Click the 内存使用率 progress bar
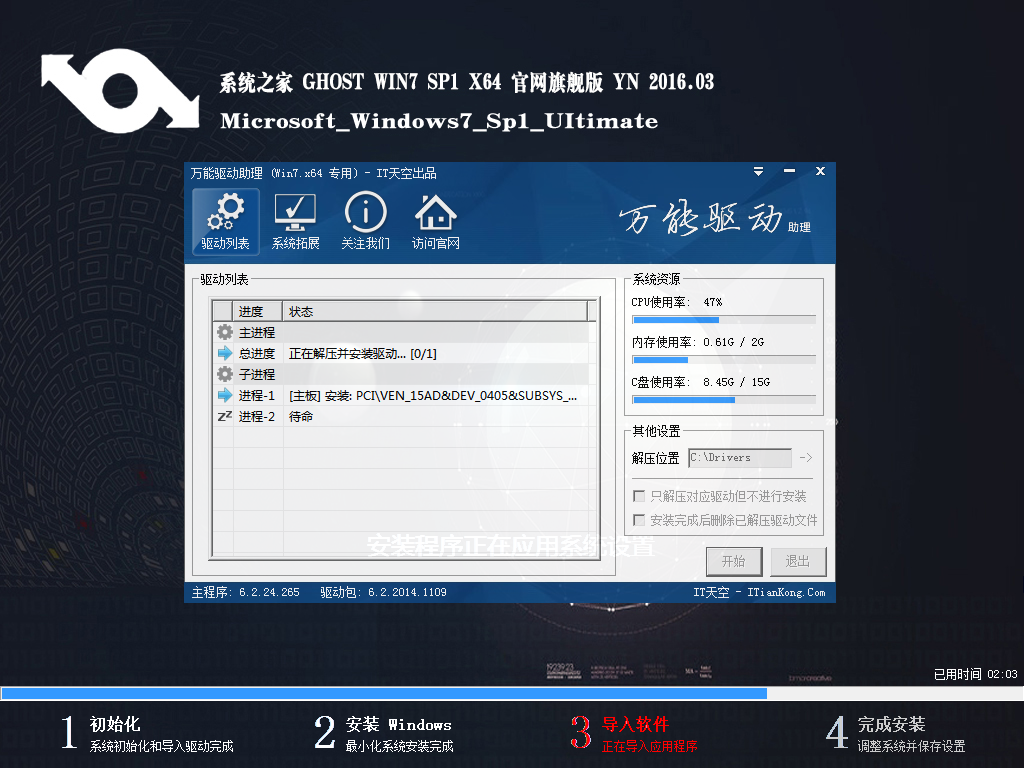 (x=724, y=360)
